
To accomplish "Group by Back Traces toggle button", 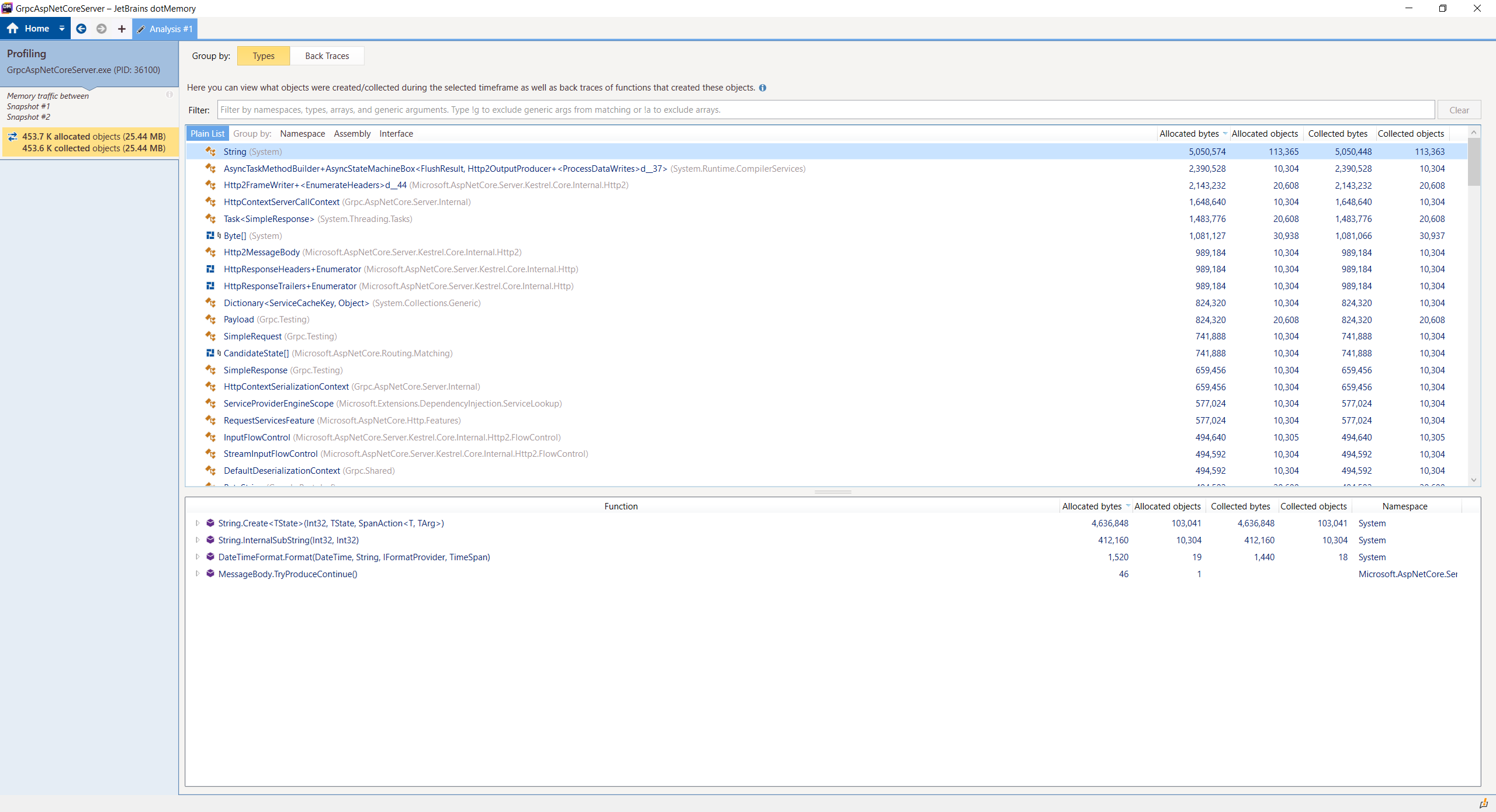I will (327, 56).
